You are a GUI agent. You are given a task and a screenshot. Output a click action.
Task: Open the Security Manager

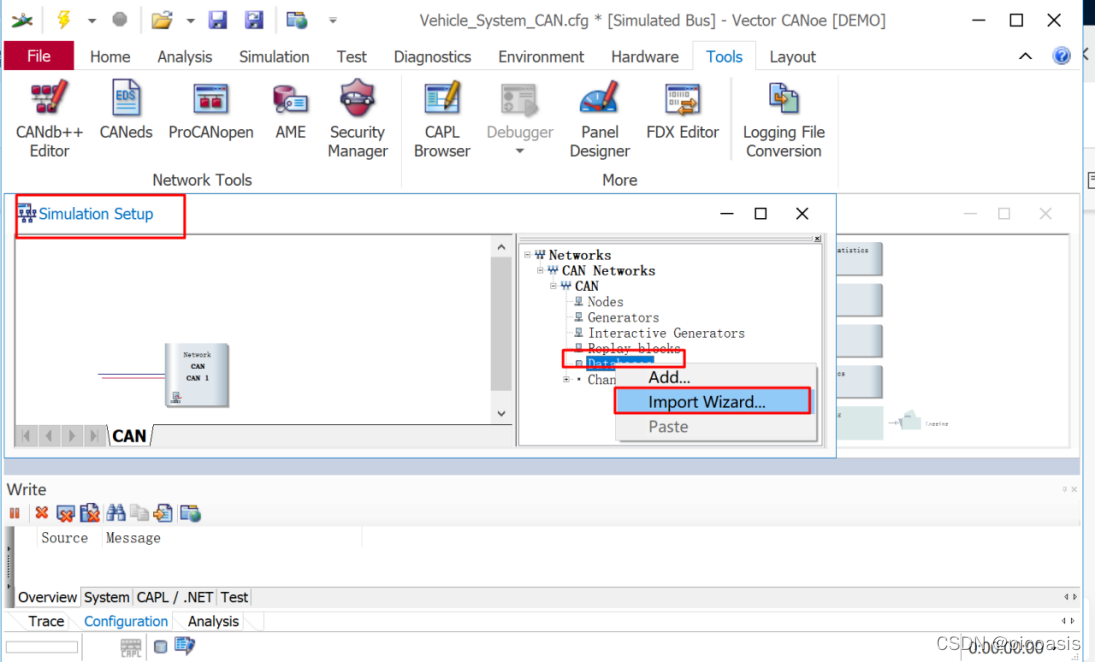click(357, 119)
